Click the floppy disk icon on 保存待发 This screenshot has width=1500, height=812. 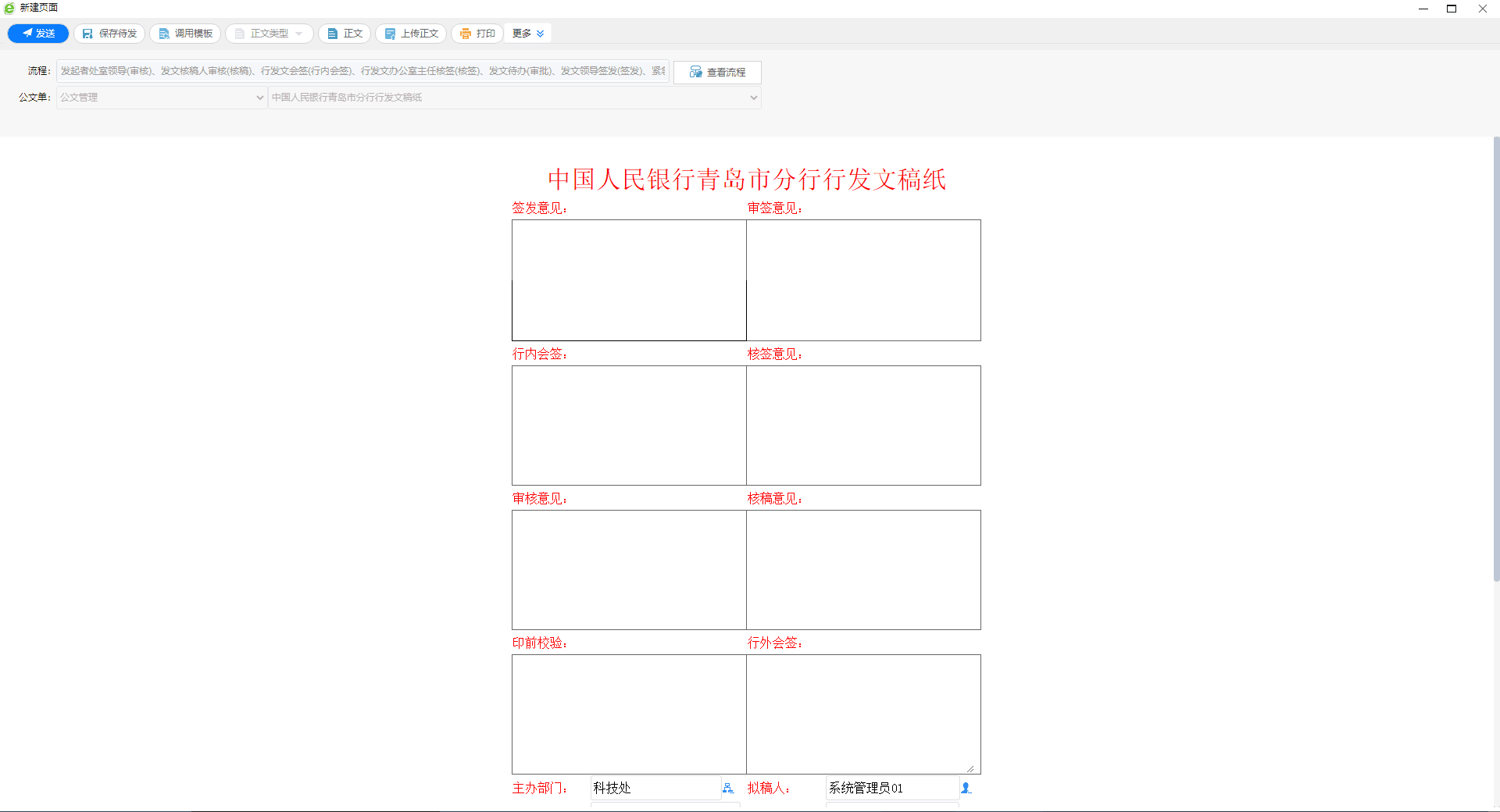pos(87,34)
